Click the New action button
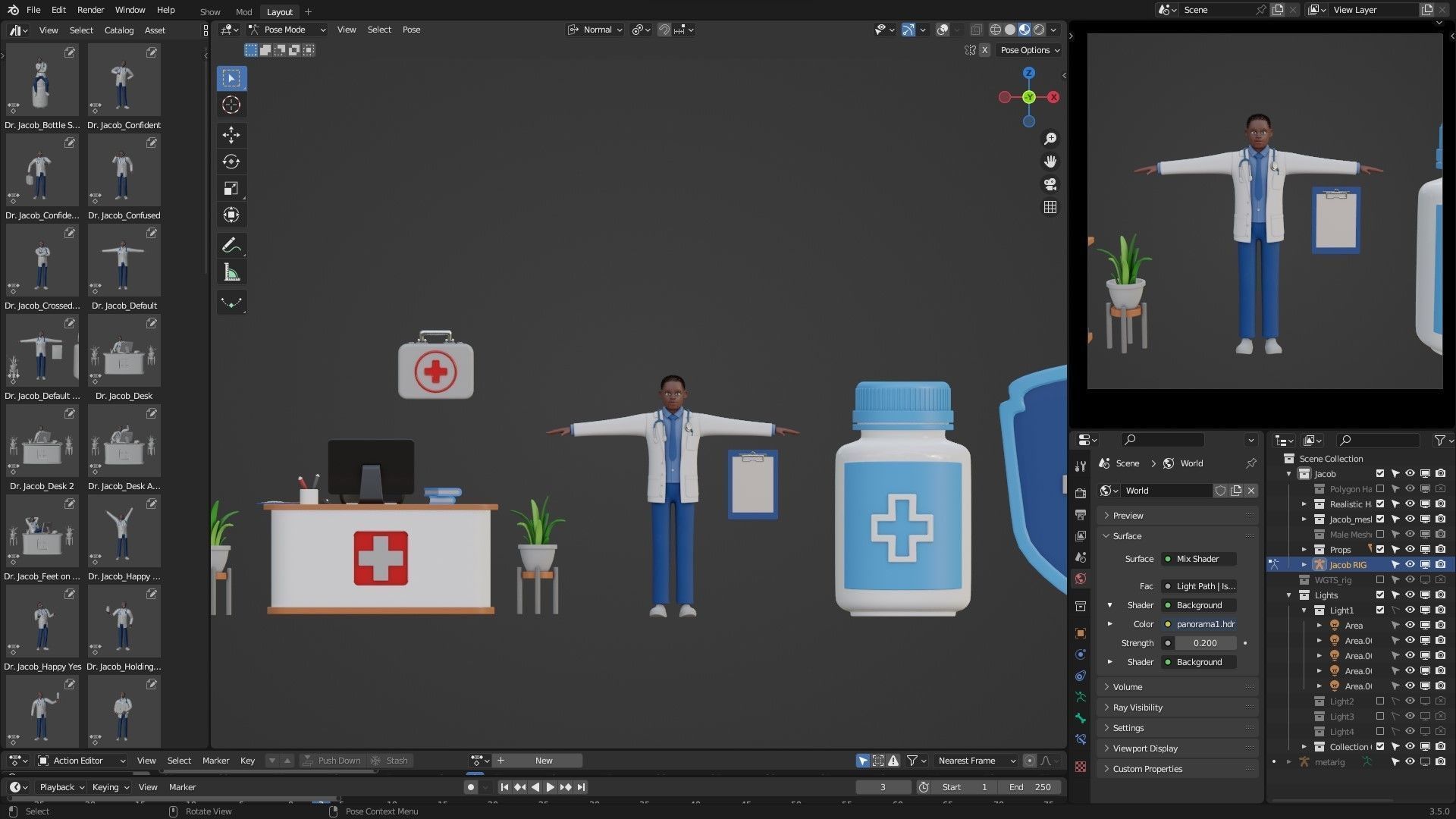Image resolution: width=1456 pixels, height=819 pixels. pyautogui.click(x=544, y=761)
